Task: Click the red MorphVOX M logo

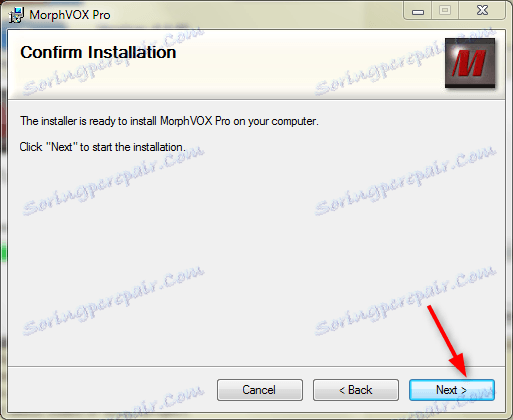Action: 470,63
